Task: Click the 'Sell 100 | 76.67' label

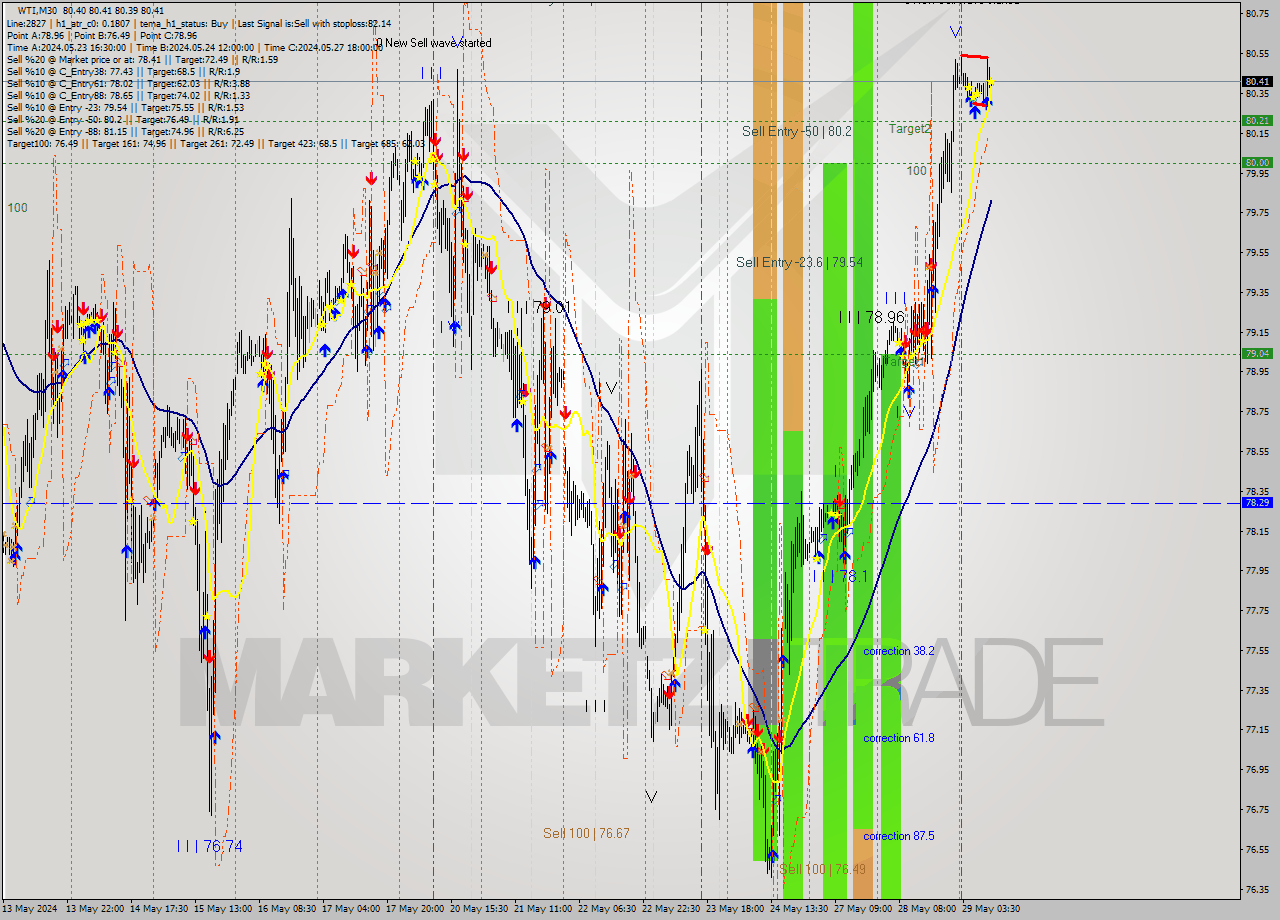Action: 586,833
